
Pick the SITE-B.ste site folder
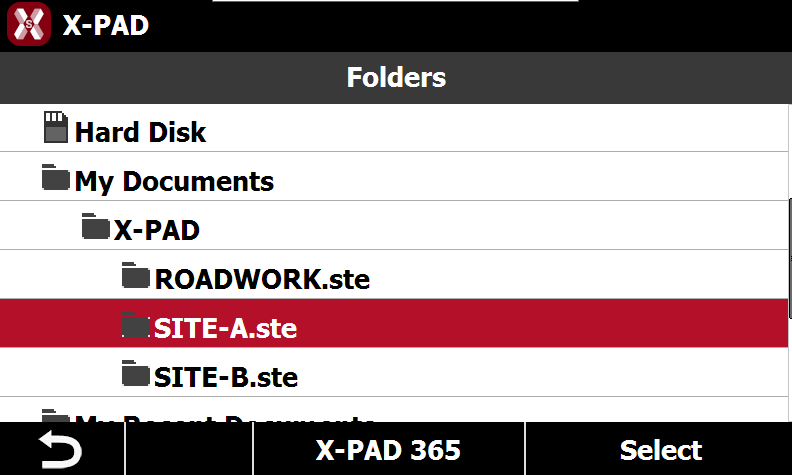coord(394,372)
